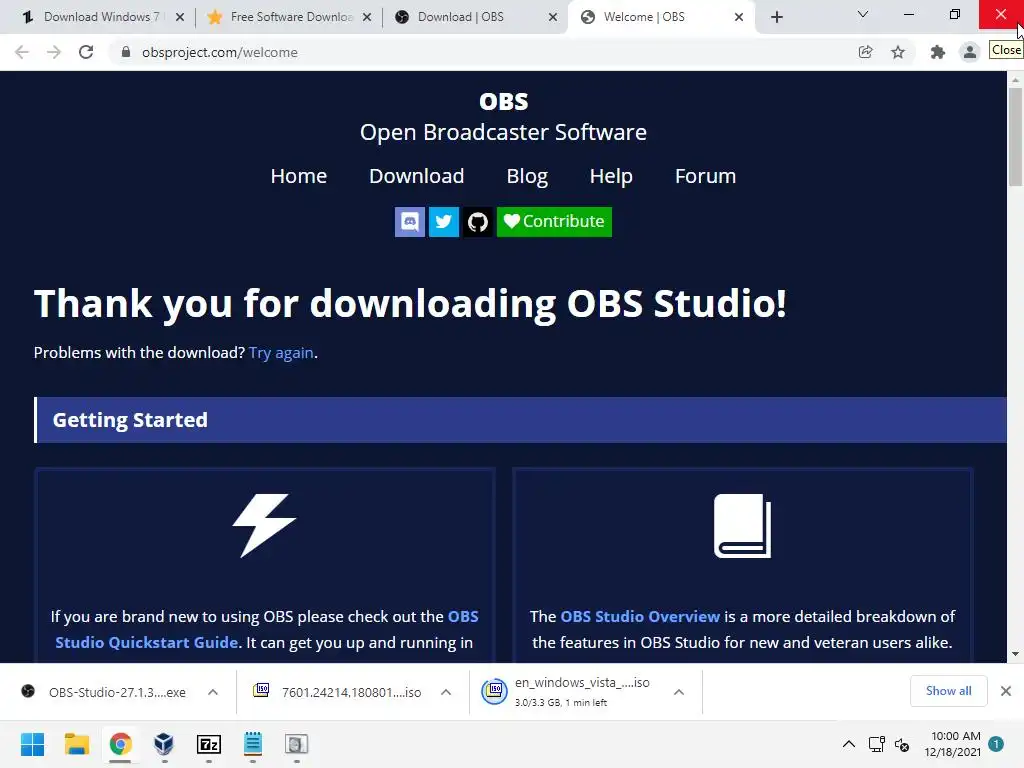The image size is (1024, 768).
Task: Click the scrollbar down arrow
Action: tap(1015, 654)
